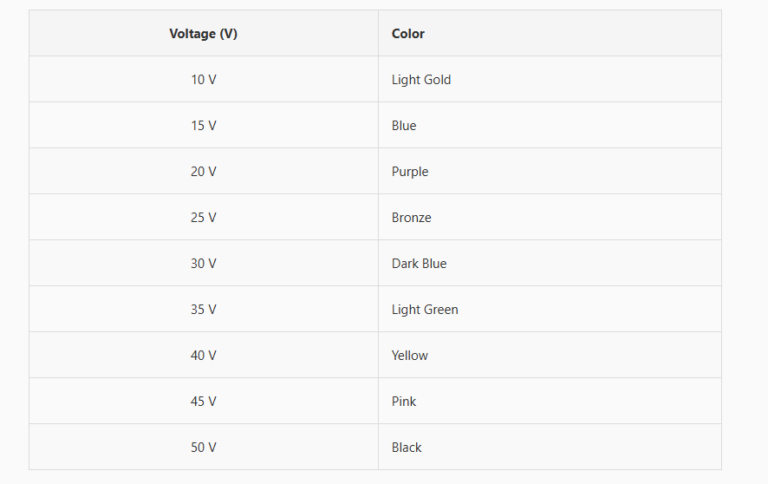Click the Voltage (V) column header
768x484 pixels.
[x=203, y=34]
